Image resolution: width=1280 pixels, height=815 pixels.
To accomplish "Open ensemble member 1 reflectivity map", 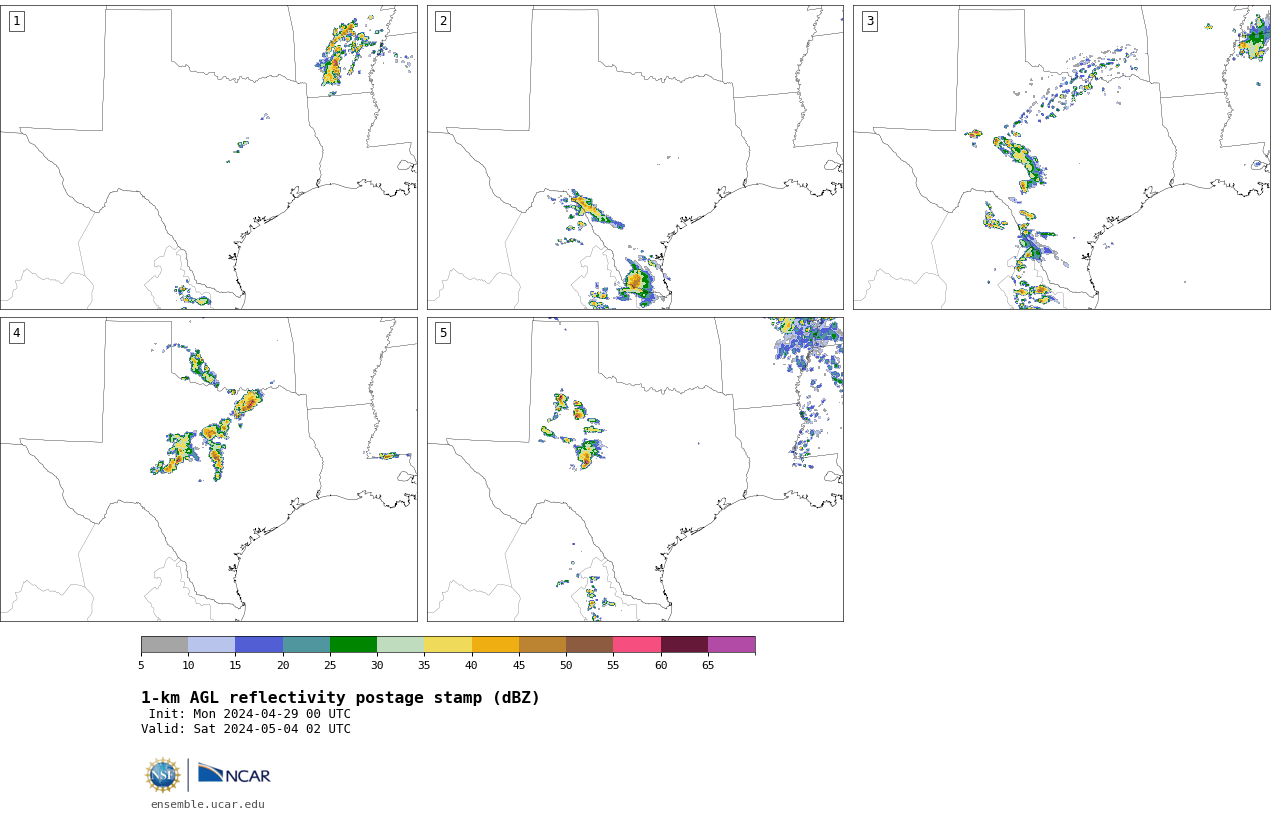I will tap(209, 157).
